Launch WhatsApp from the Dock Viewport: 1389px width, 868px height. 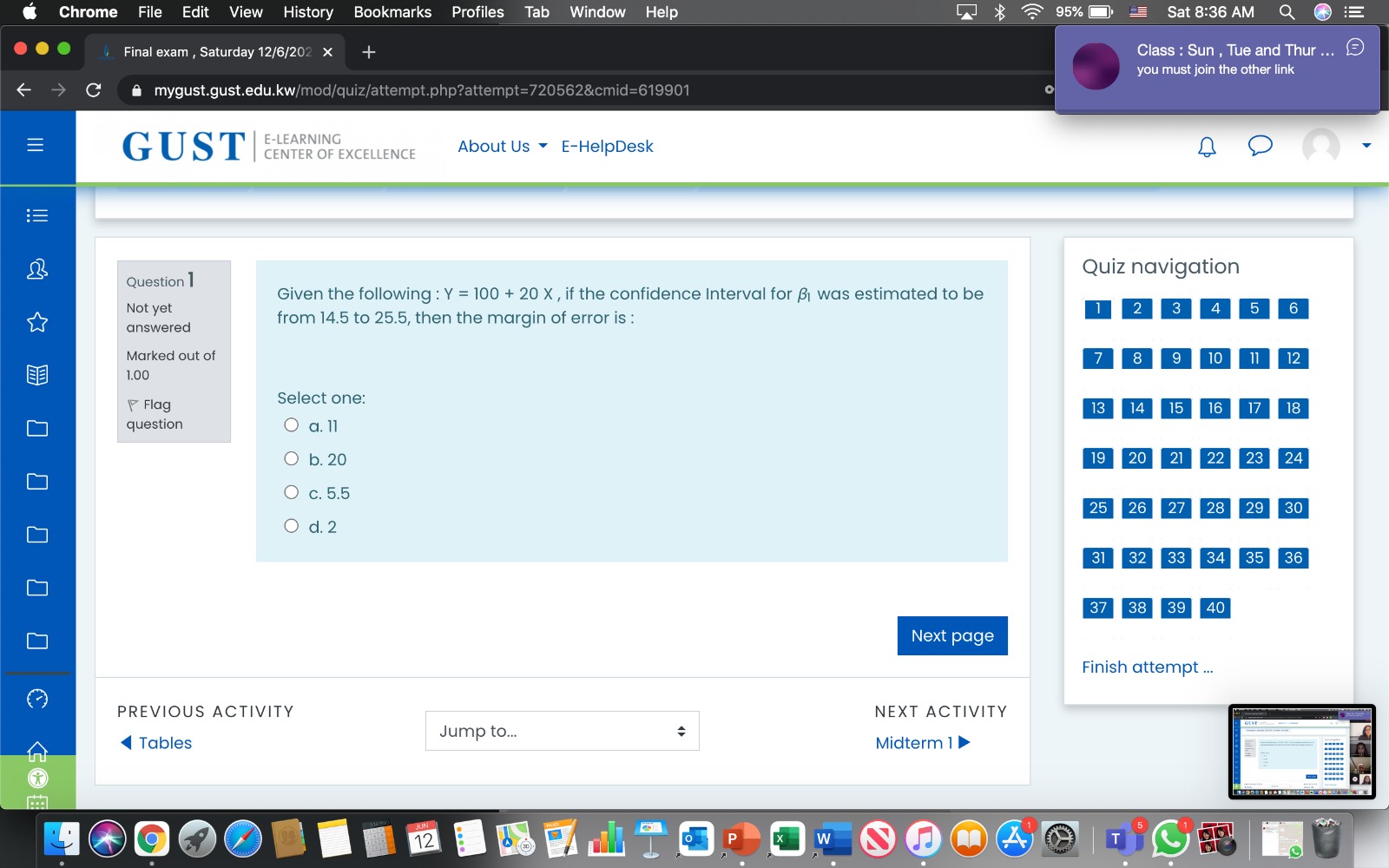[x=1173, y=838]
